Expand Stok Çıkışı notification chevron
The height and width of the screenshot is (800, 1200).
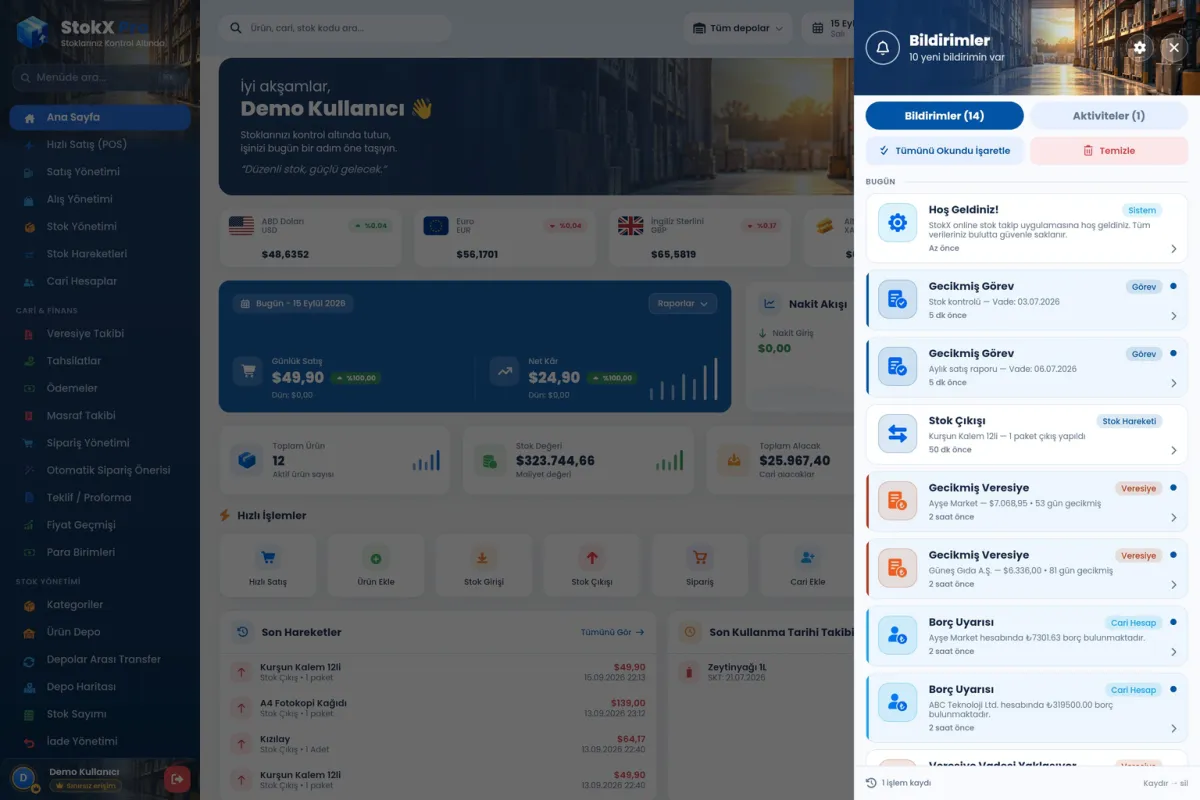[x=1173, y=450]
